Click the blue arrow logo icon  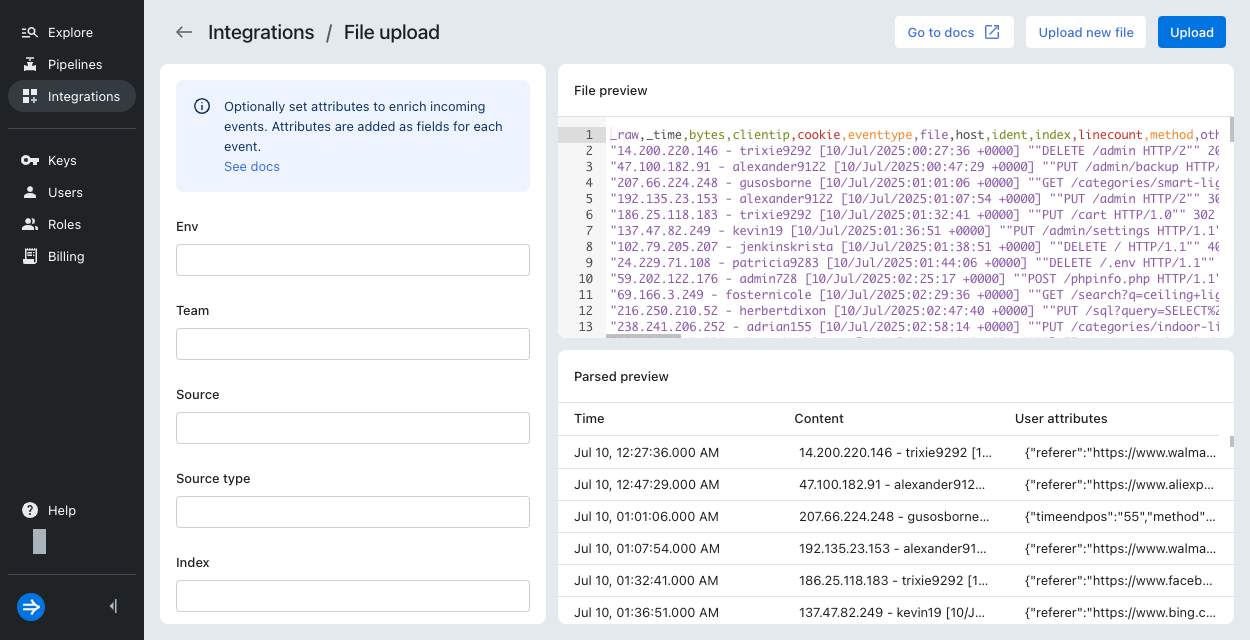point(31,606)
